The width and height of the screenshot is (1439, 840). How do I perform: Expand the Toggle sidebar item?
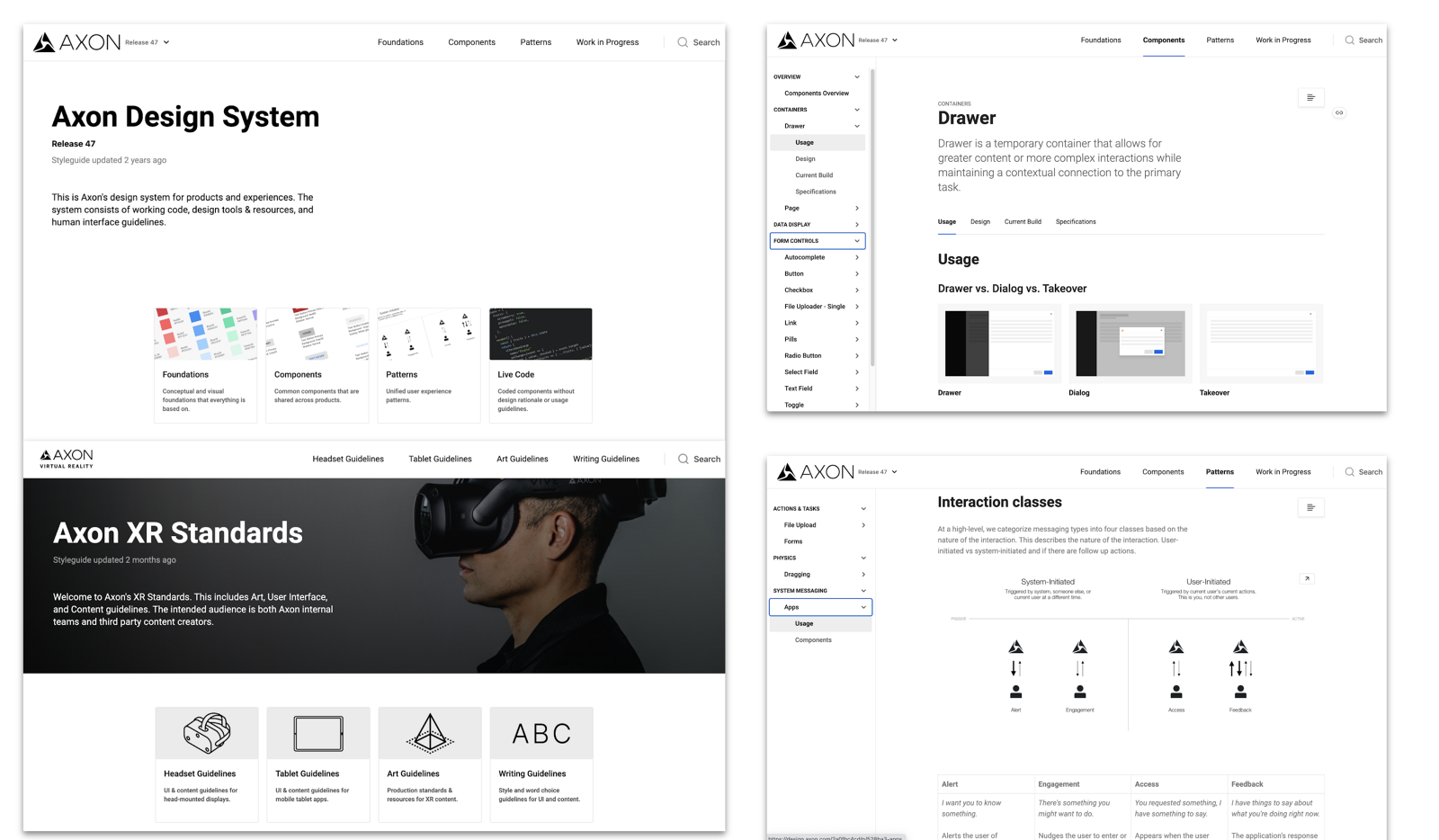[857, 405]
